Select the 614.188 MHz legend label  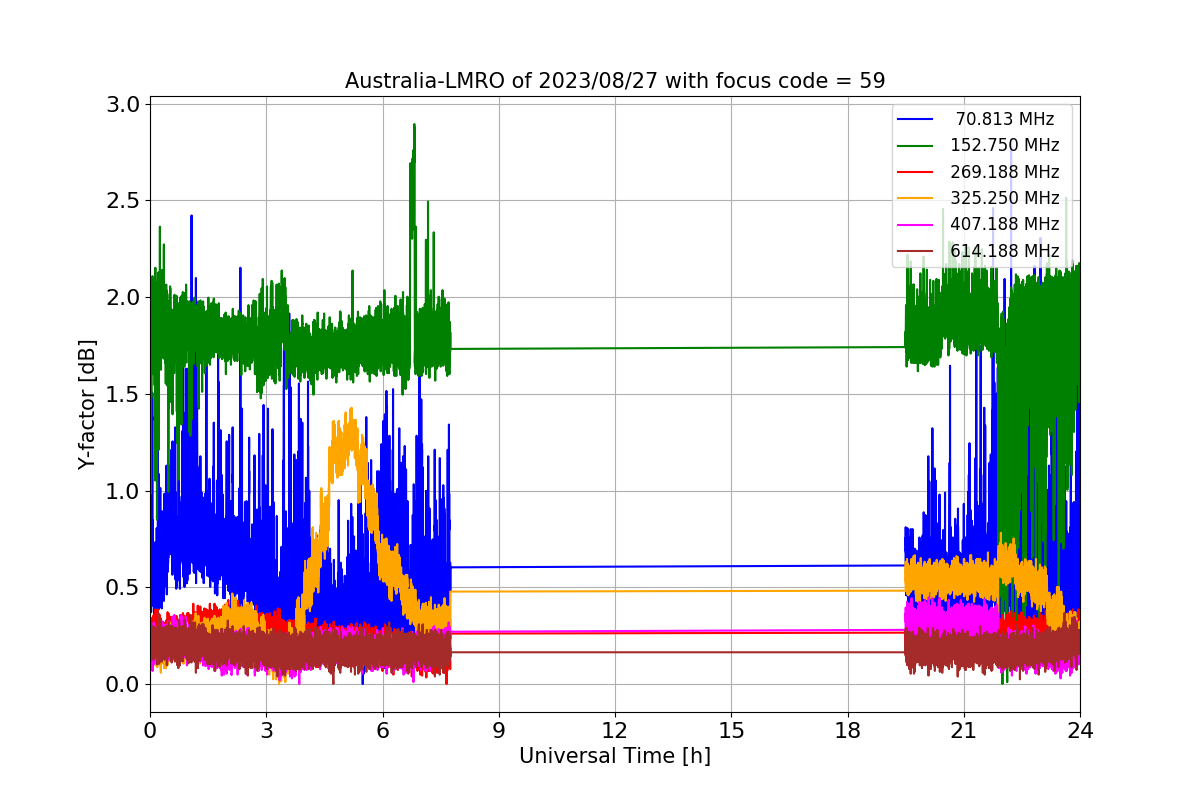click(x=1005, y=250)
